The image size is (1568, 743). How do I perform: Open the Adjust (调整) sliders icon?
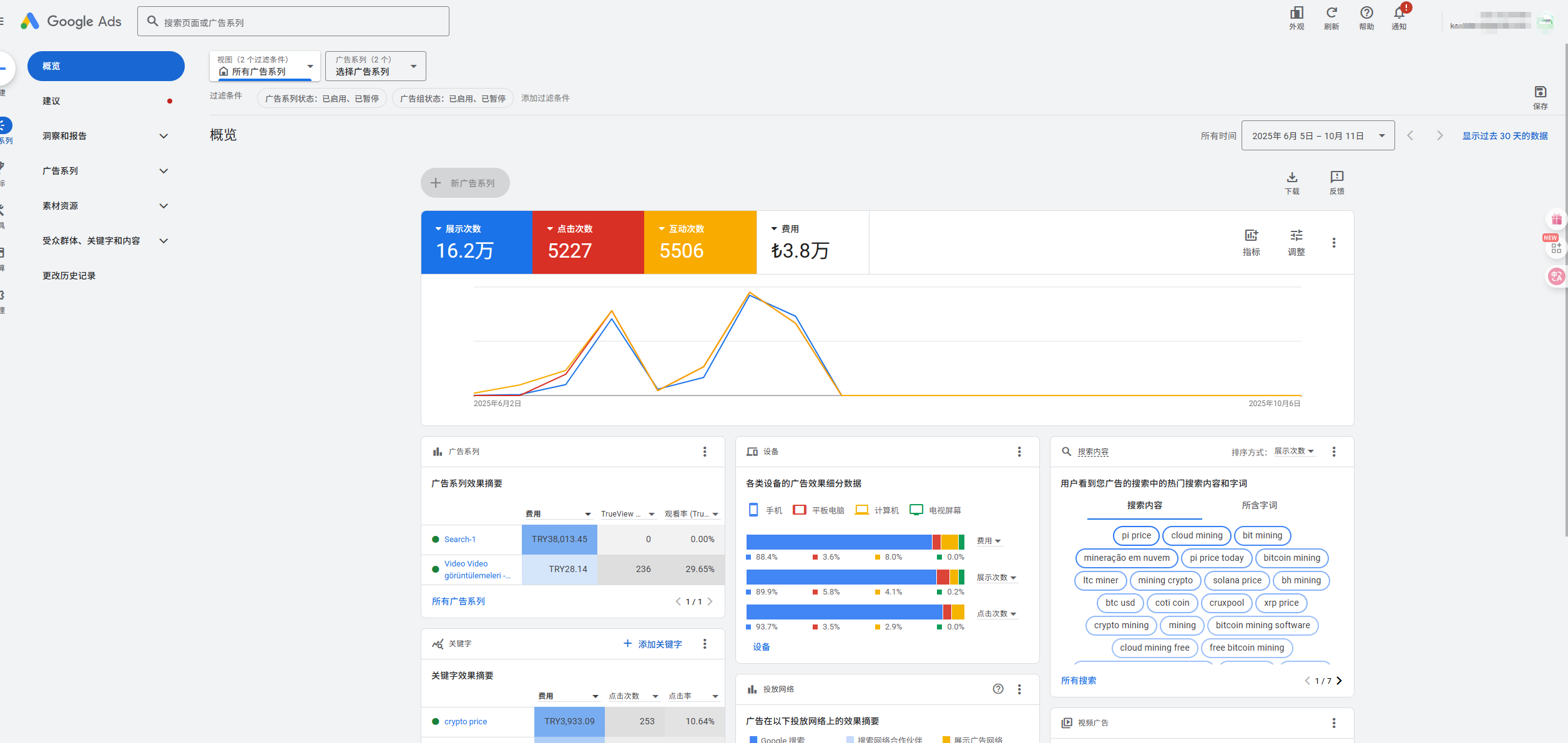pyautogui.click(x=1296, y=236)
